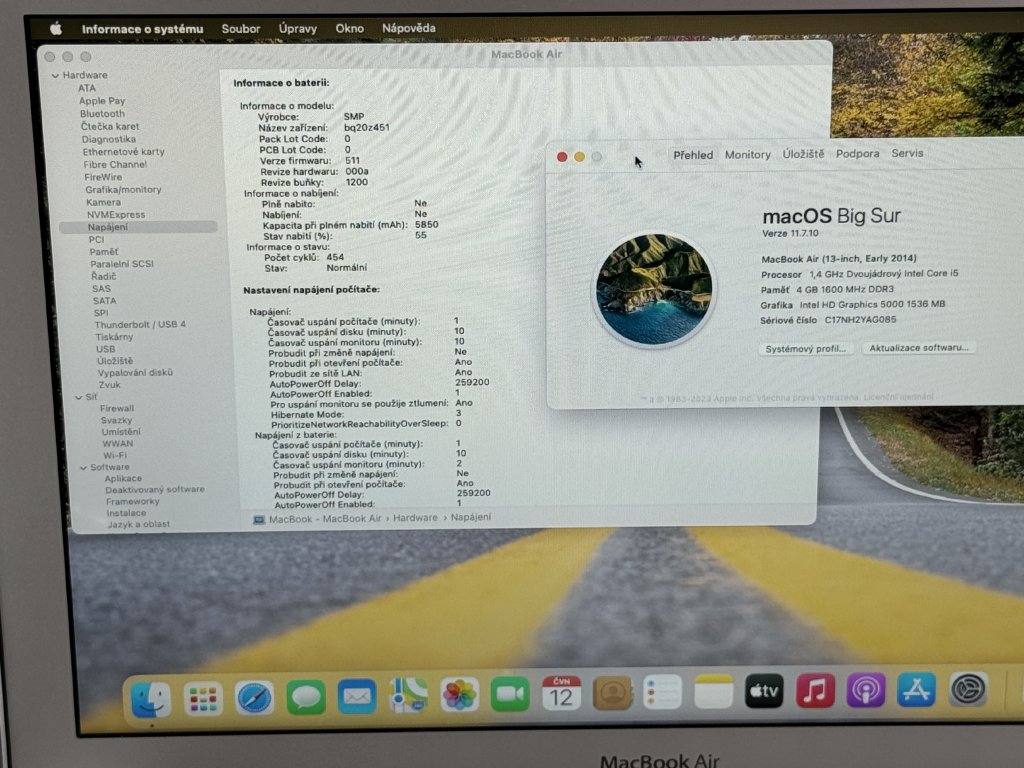Collapse the Hardware section in sidebar
This screenshot has width=1024, height=768.
[x=56, y=76]
